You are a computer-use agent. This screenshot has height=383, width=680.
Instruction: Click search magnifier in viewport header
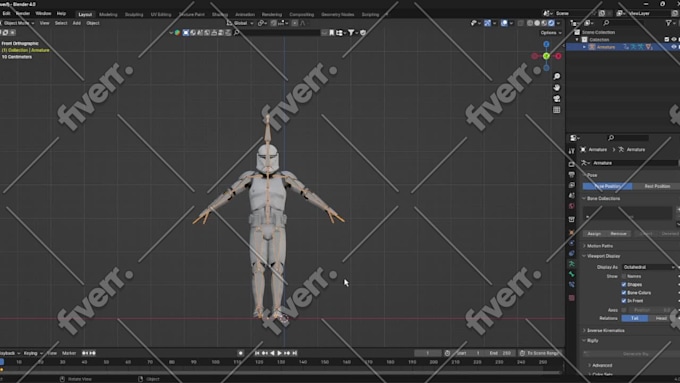point(237,33)
